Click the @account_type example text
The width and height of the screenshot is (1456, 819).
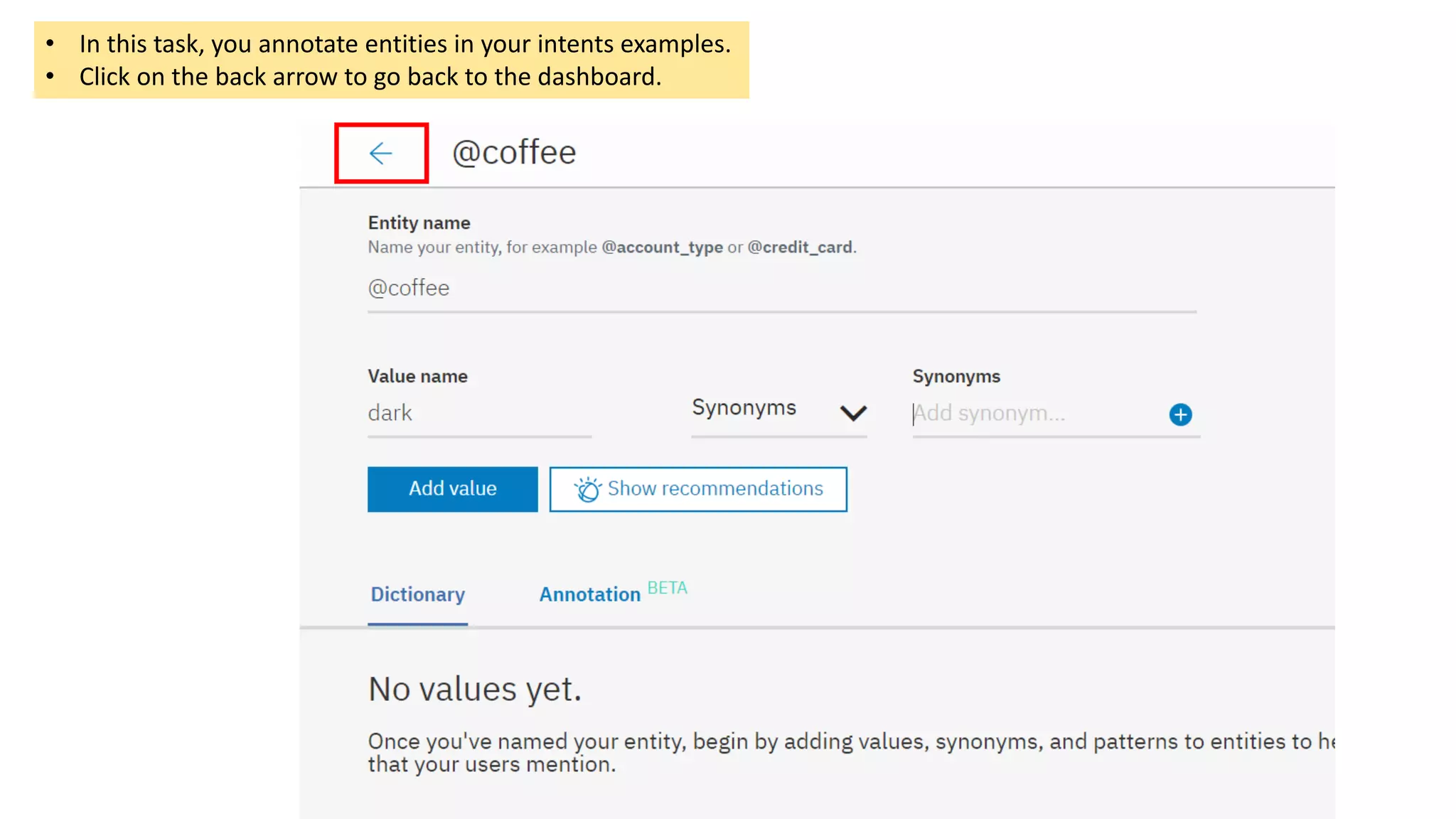tap(662, 247)
